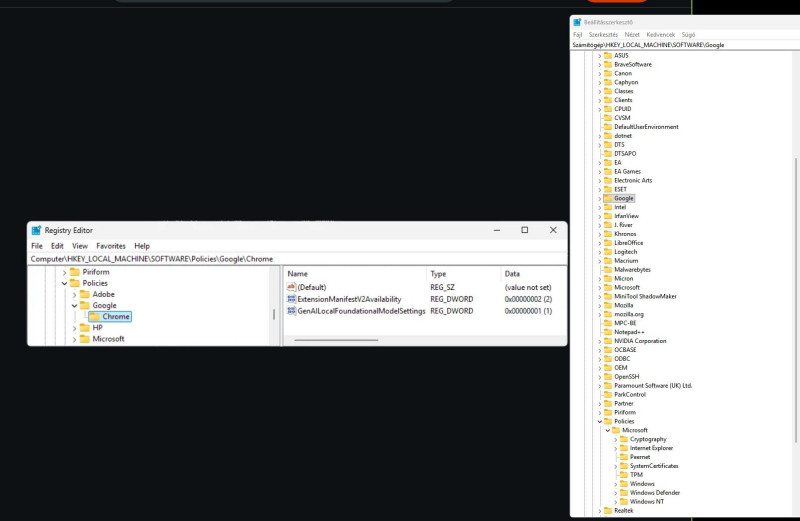The width and height of the screenshot is (800, 521).
Task: Click the Hungarian registry editor address bar
Action: pos(685,45)
